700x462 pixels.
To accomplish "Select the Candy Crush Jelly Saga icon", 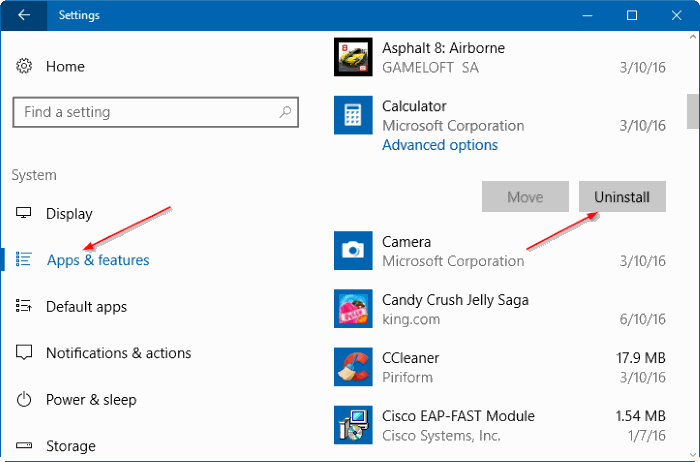I will pos(353,308).
